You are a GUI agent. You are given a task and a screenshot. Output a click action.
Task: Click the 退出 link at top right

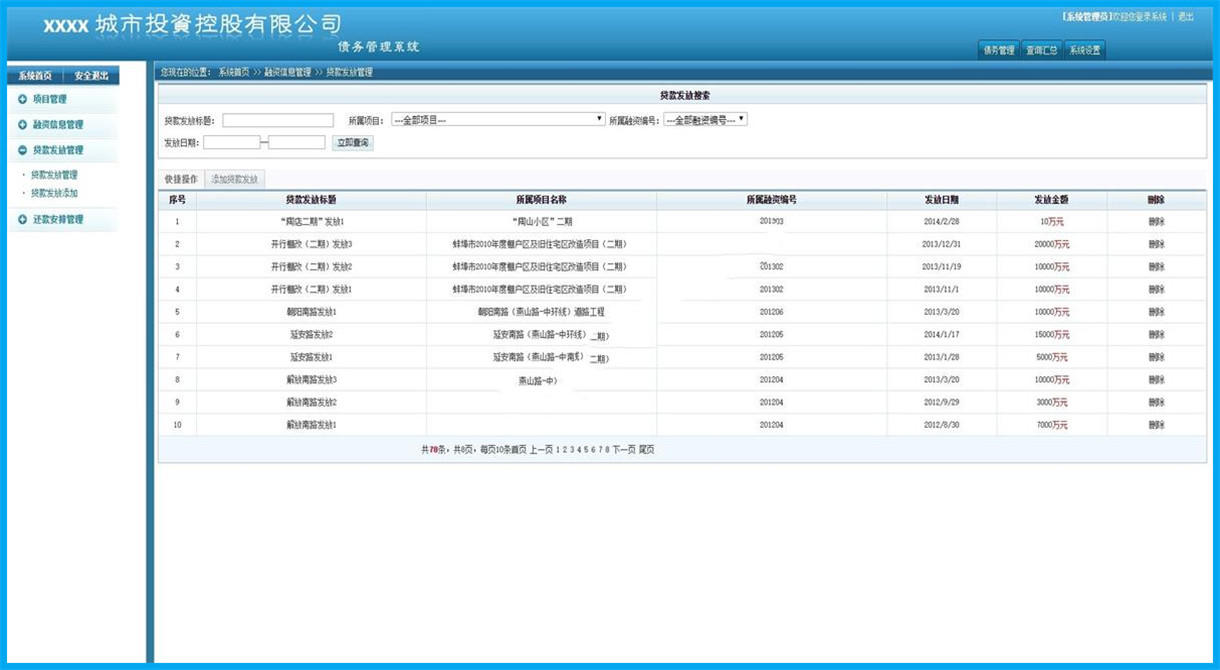coord(1185,17)
